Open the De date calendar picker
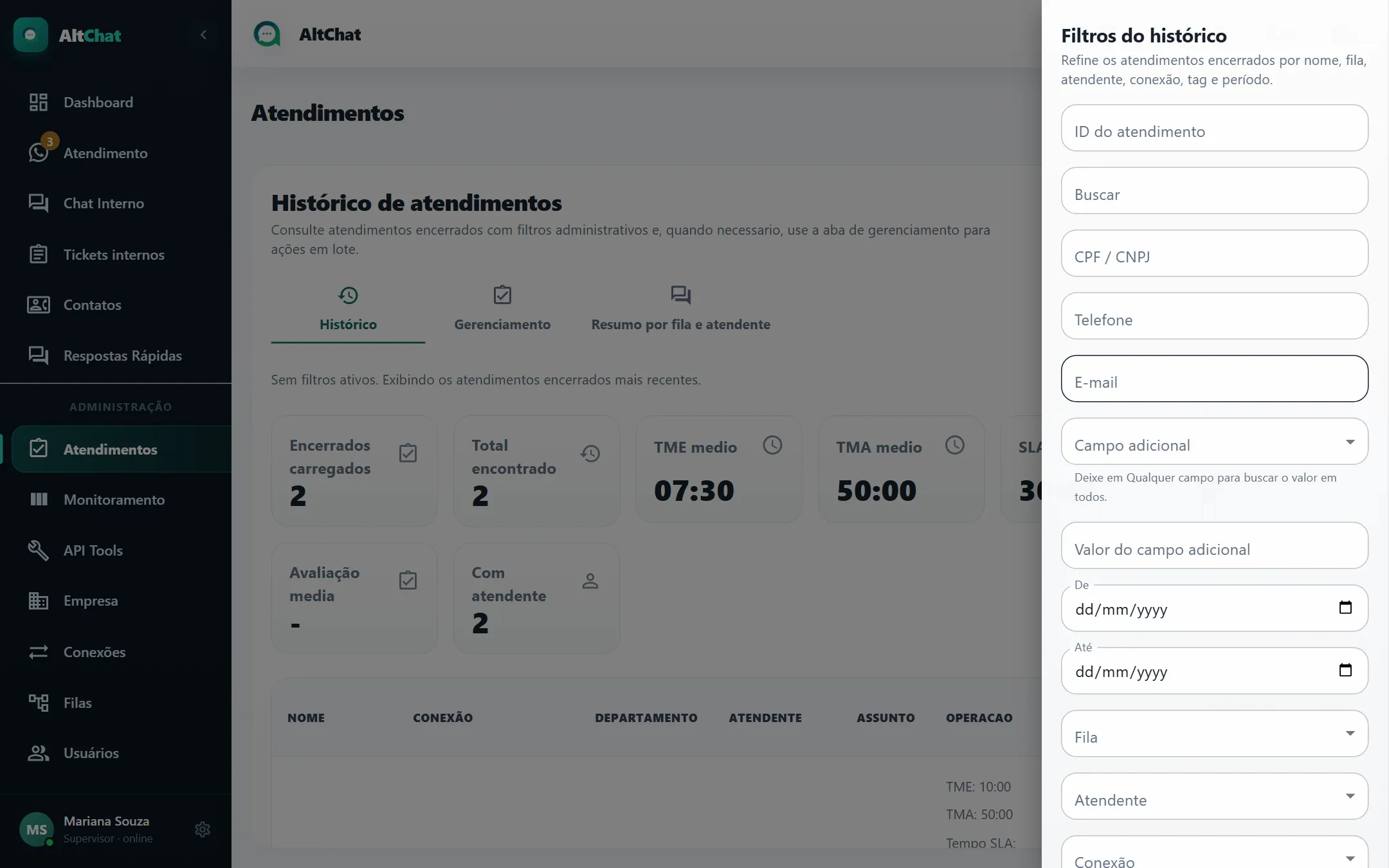Screen dimensions: 1389x868 1345,608
